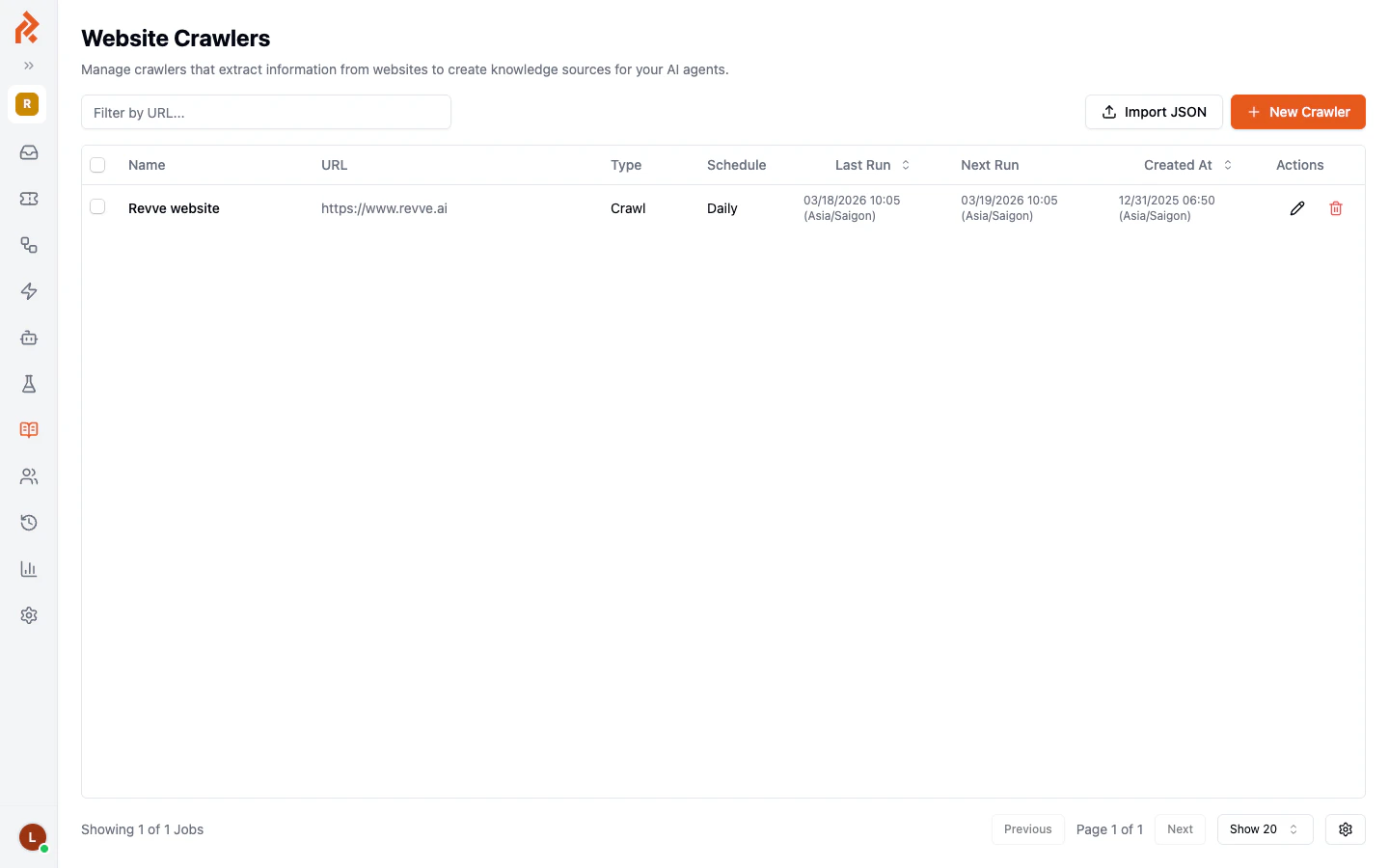This screenshot has width=1389, height=868.
Task: Sort the table by Created At
Action: tap(1227, 165)
